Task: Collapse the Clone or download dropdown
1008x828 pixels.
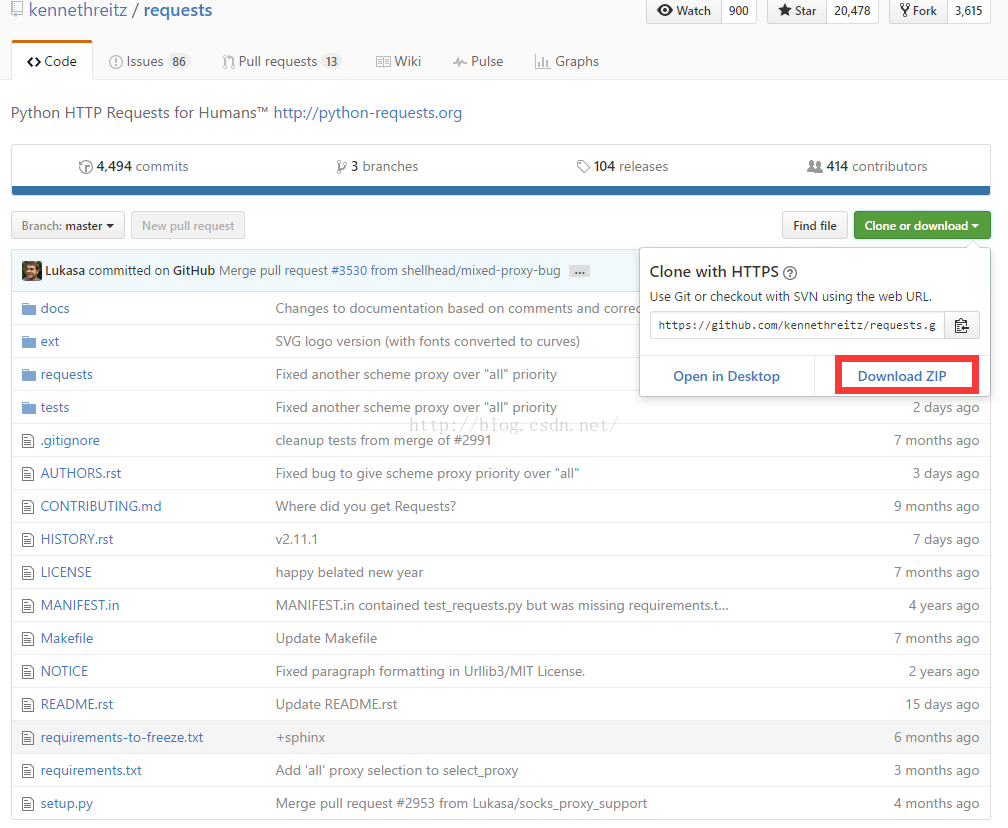Action: 921,226
